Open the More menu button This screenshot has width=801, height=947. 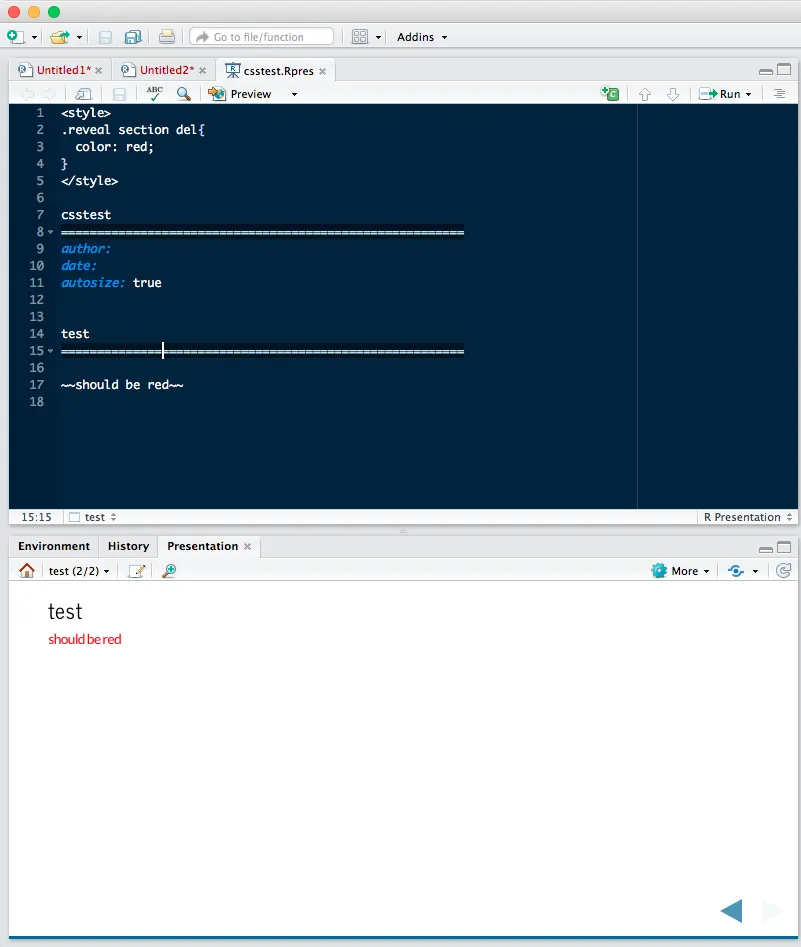[680, 571]
